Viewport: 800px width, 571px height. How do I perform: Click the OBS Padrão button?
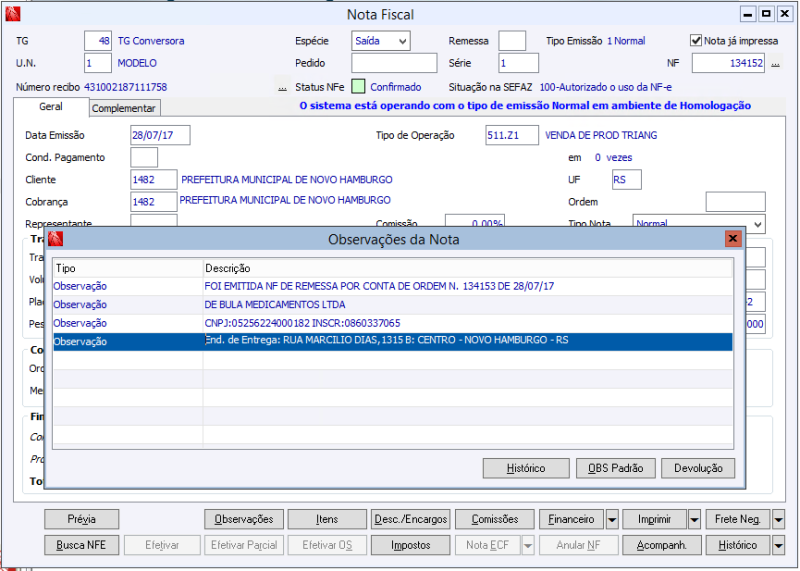click(x=615, y=468)
